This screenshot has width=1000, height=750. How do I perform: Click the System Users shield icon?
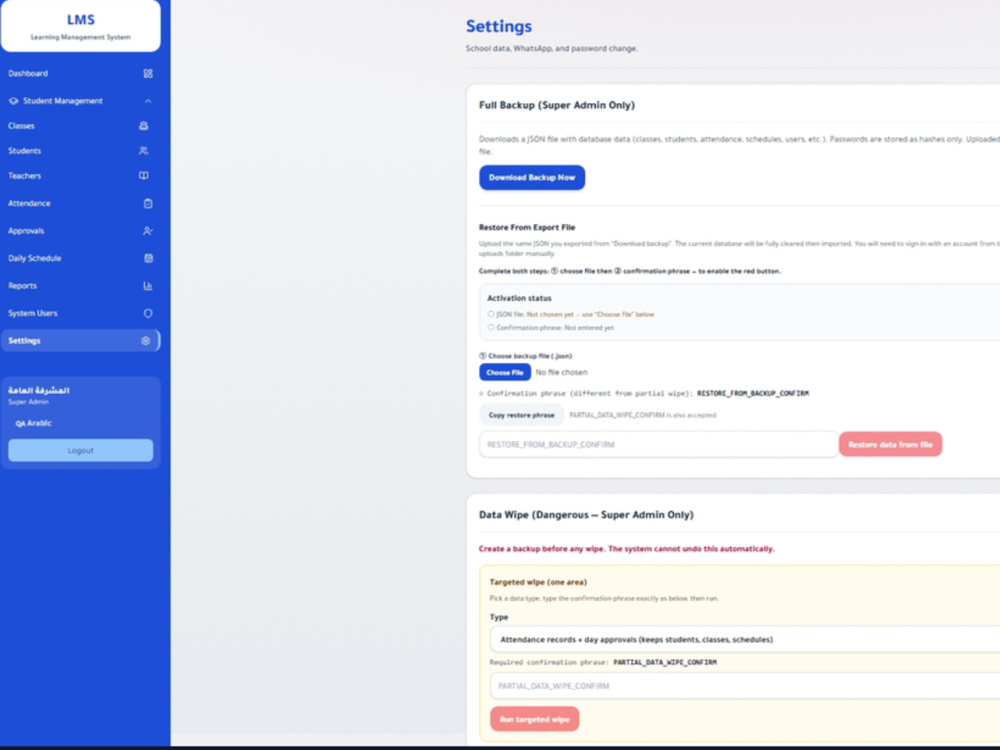(x=148, y=313)
